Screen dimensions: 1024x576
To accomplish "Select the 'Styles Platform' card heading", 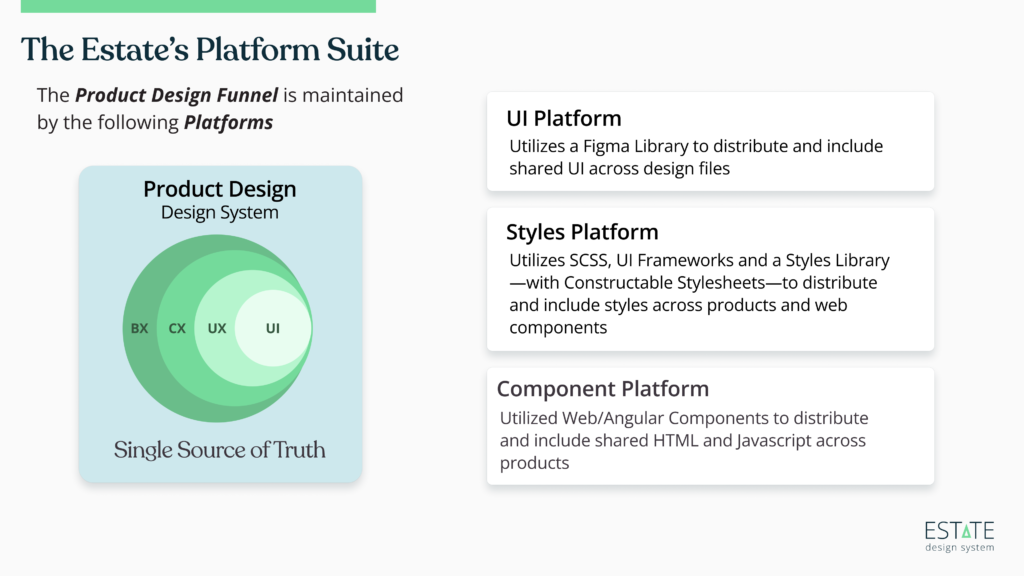I will (582, 232).
